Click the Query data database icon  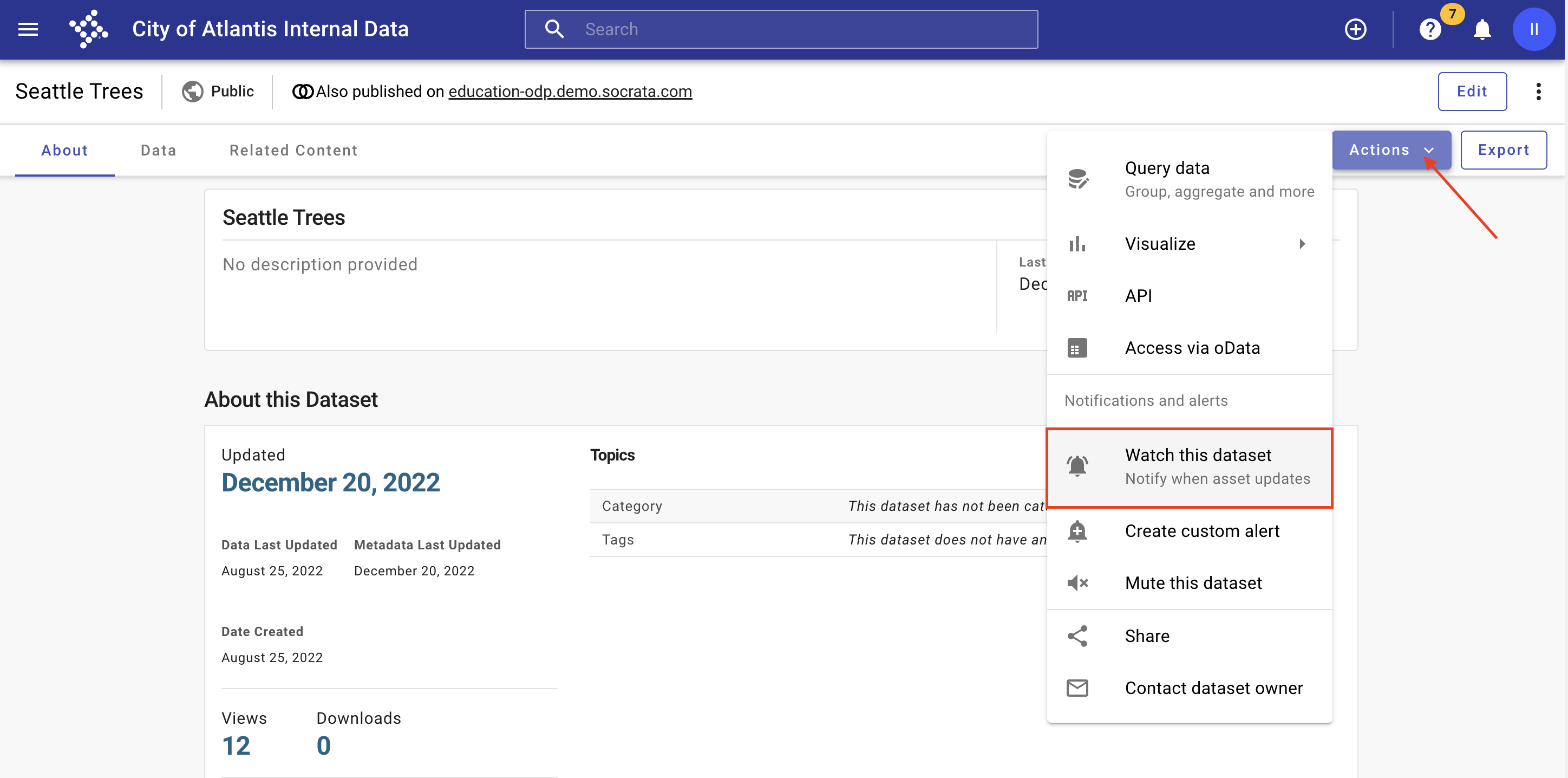point(1077,179)
